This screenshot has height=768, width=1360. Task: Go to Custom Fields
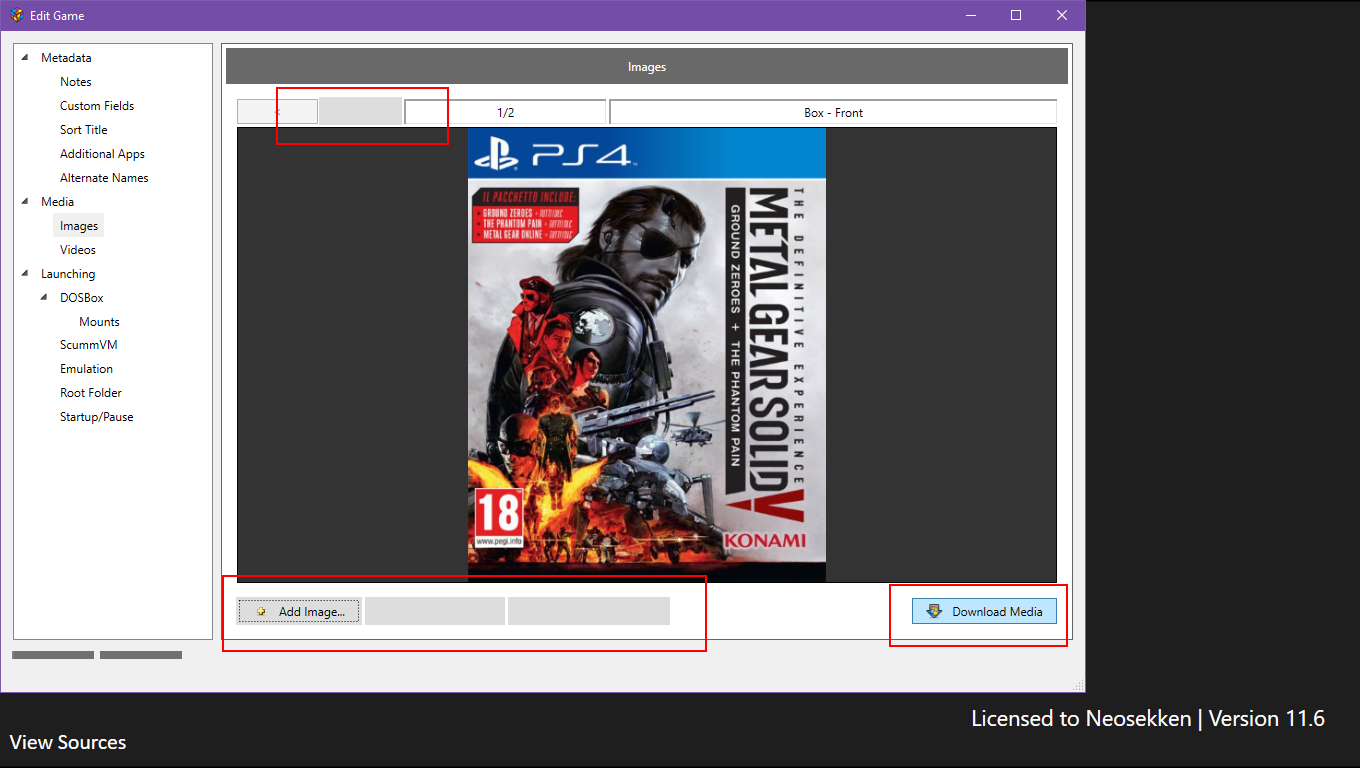pos(97,106)
